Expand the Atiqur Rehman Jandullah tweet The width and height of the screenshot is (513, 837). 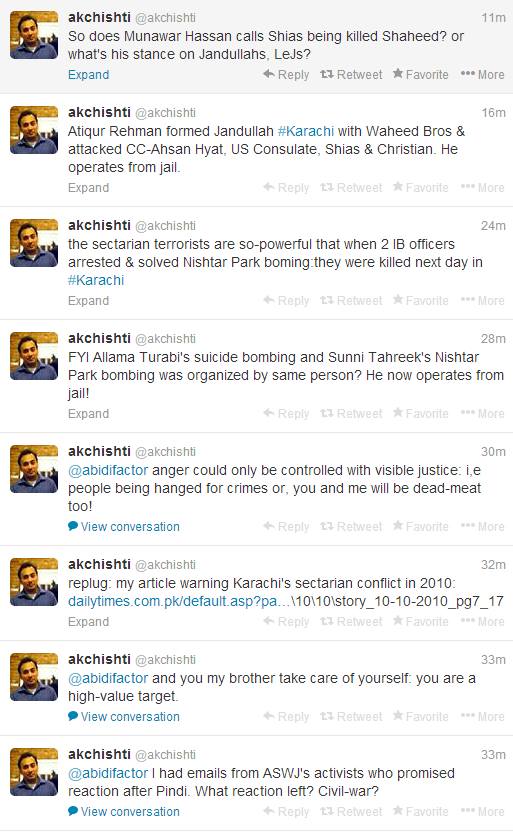pyautogui.click(x=89, y=188)
